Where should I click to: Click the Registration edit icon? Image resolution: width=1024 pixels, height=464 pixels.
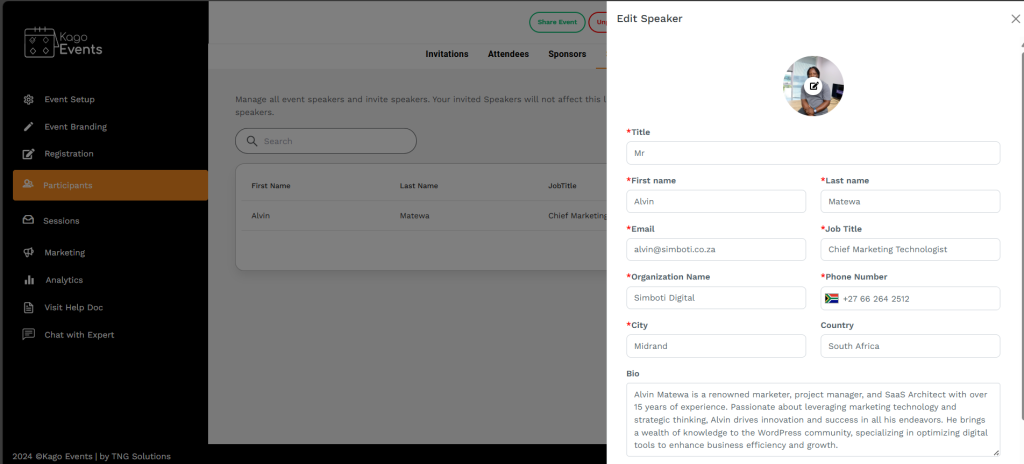29,154
